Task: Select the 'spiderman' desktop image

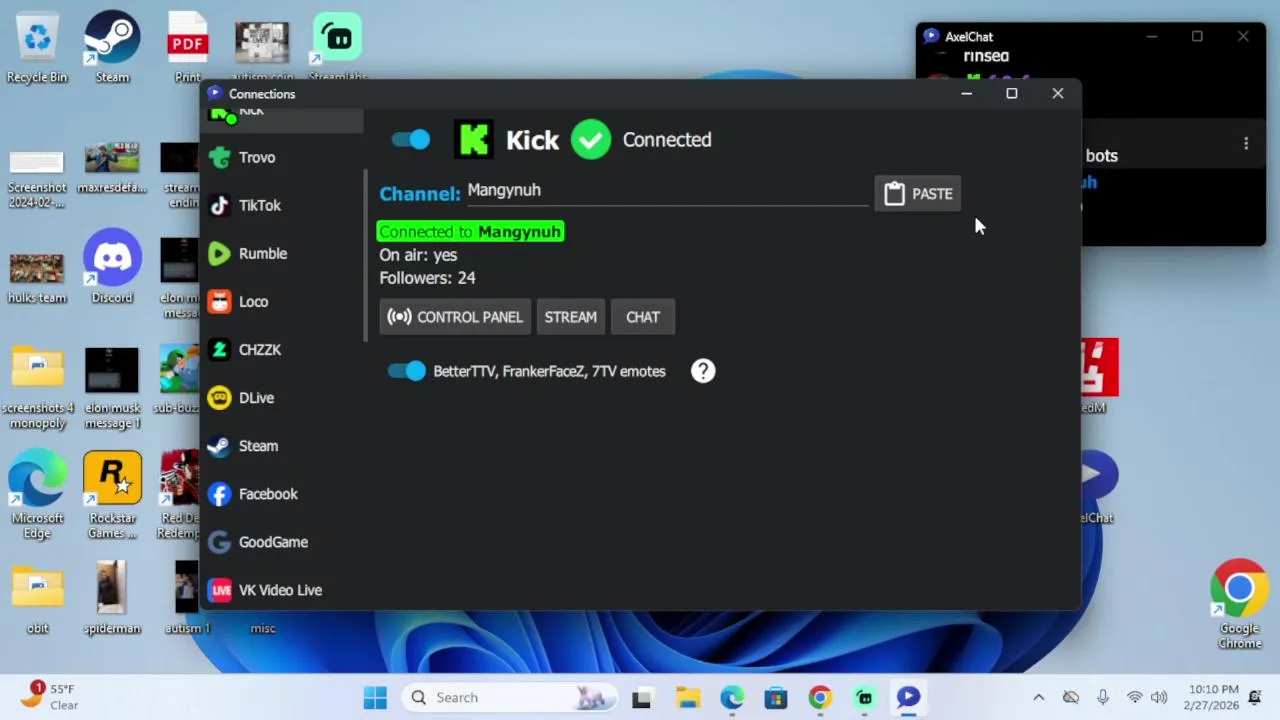Action: tap(112, 597)
